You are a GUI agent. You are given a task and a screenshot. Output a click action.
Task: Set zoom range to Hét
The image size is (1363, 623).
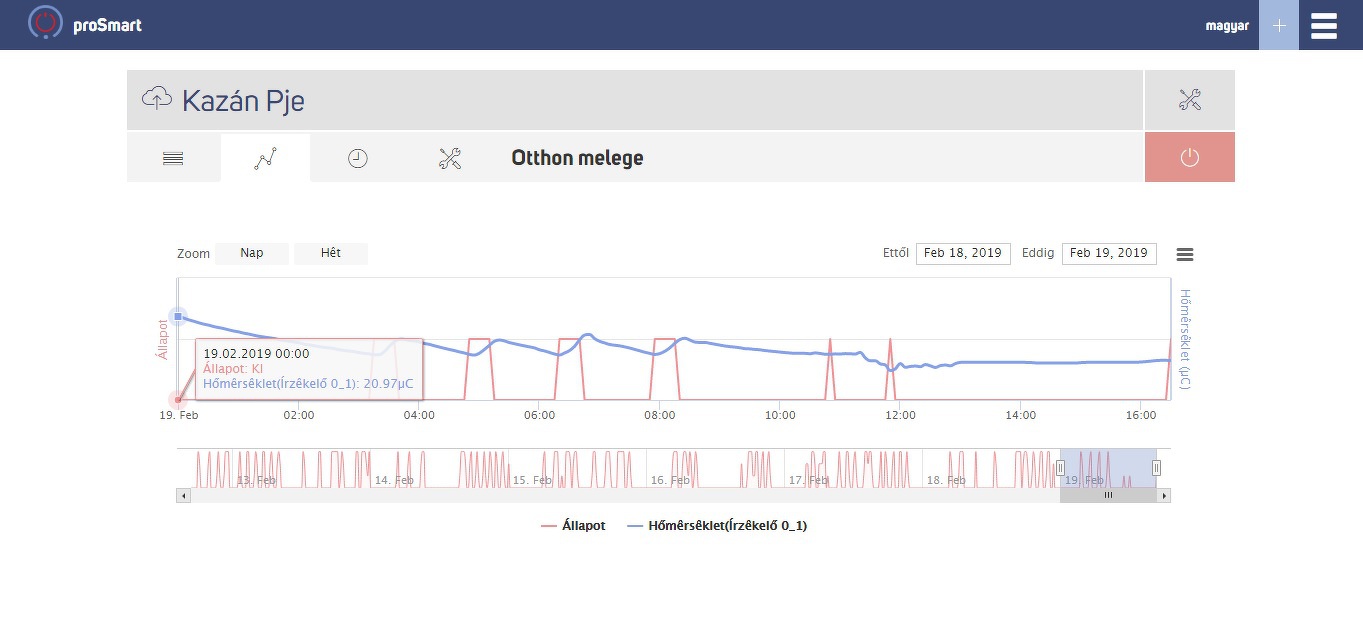click(x=331, y=253)
